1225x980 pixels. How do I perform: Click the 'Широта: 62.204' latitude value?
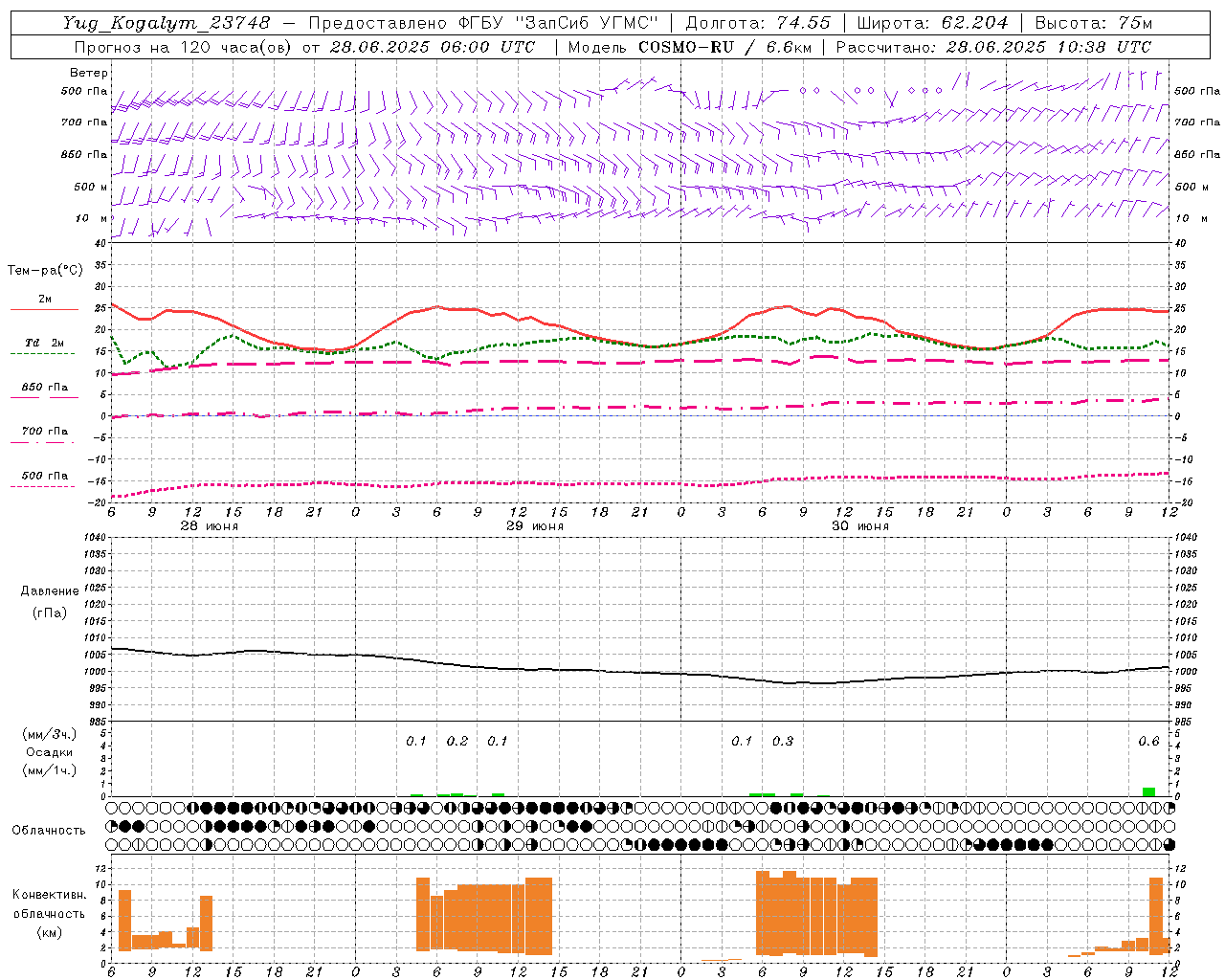tap(932, 23)
